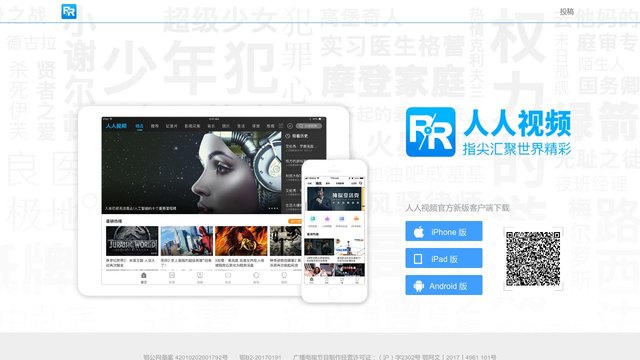
Task: Click the robot woman banner on tablet
Action: pos(191,172)
